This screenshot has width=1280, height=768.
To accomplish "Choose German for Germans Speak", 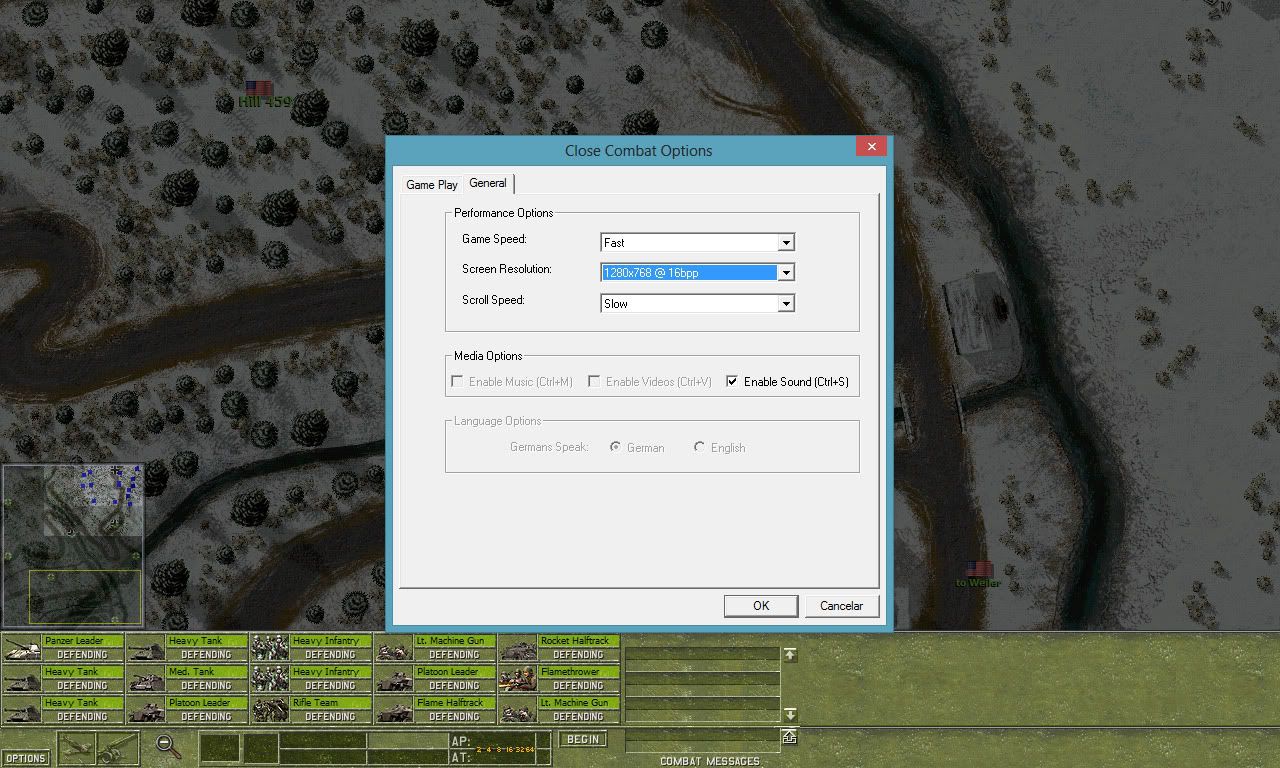I will point(616,447).
